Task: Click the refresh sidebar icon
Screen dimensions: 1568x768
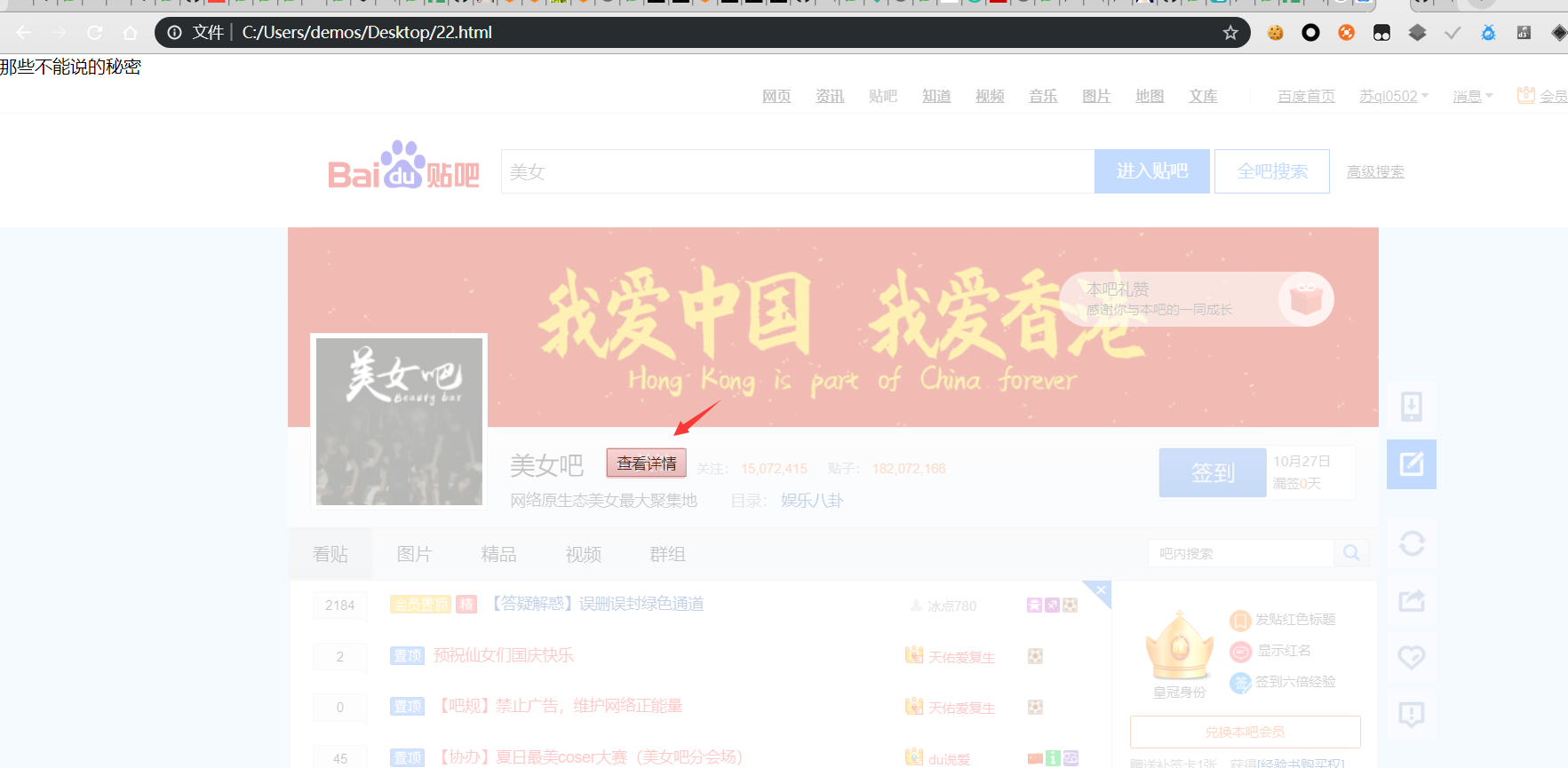Action: [x=1412, y=543]
